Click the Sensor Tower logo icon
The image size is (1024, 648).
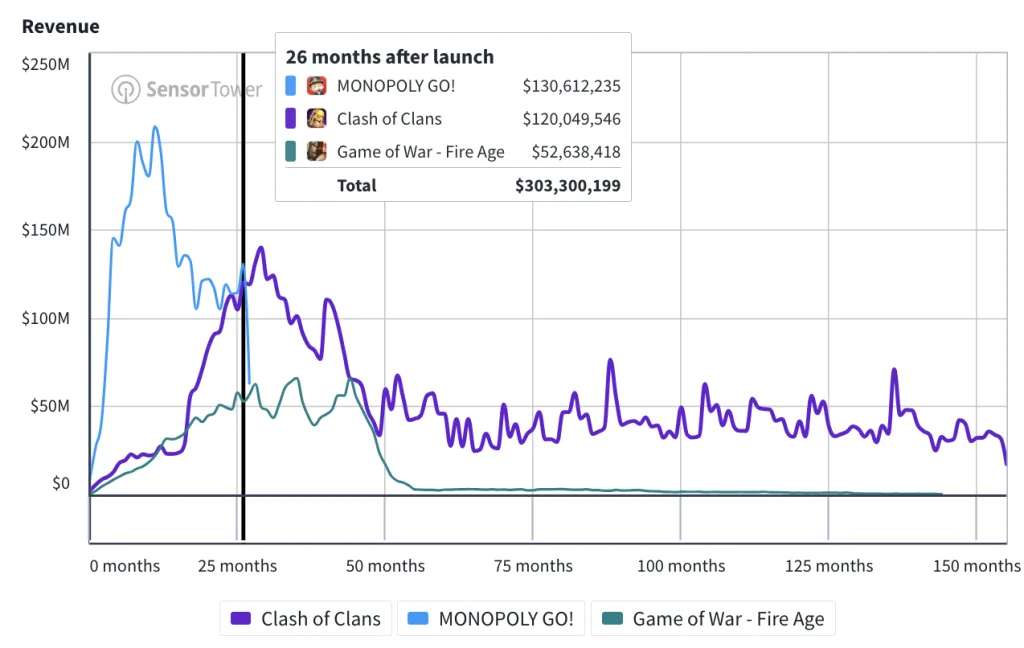click(125, 89)
